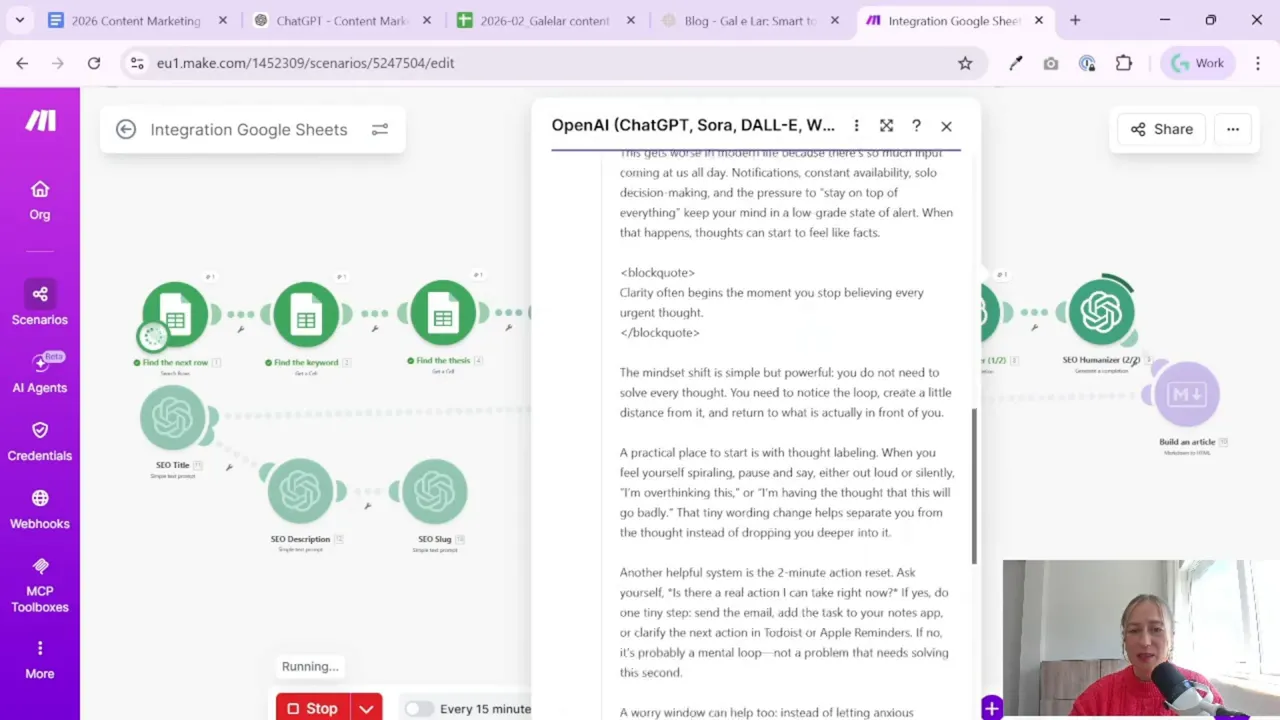Click the purple plus button at bottom
Screen dimensions: 1280x720
(x=991, y=709)
